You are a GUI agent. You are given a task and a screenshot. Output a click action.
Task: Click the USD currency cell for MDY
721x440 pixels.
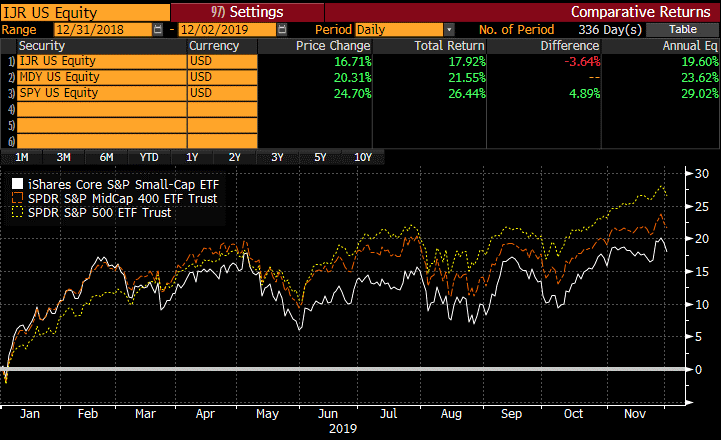[x=223, y=77]
